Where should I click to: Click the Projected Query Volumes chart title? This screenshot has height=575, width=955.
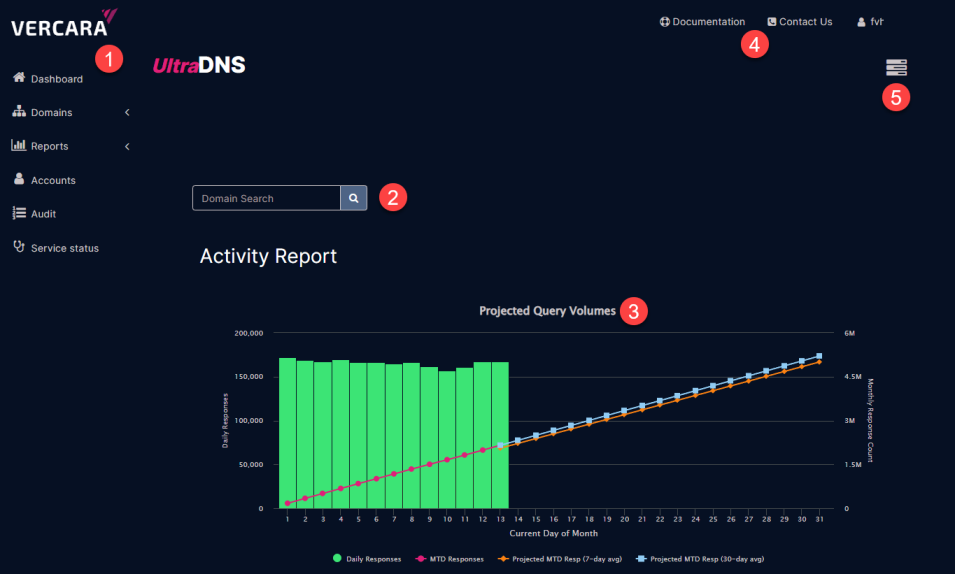[x=547, y=311]
